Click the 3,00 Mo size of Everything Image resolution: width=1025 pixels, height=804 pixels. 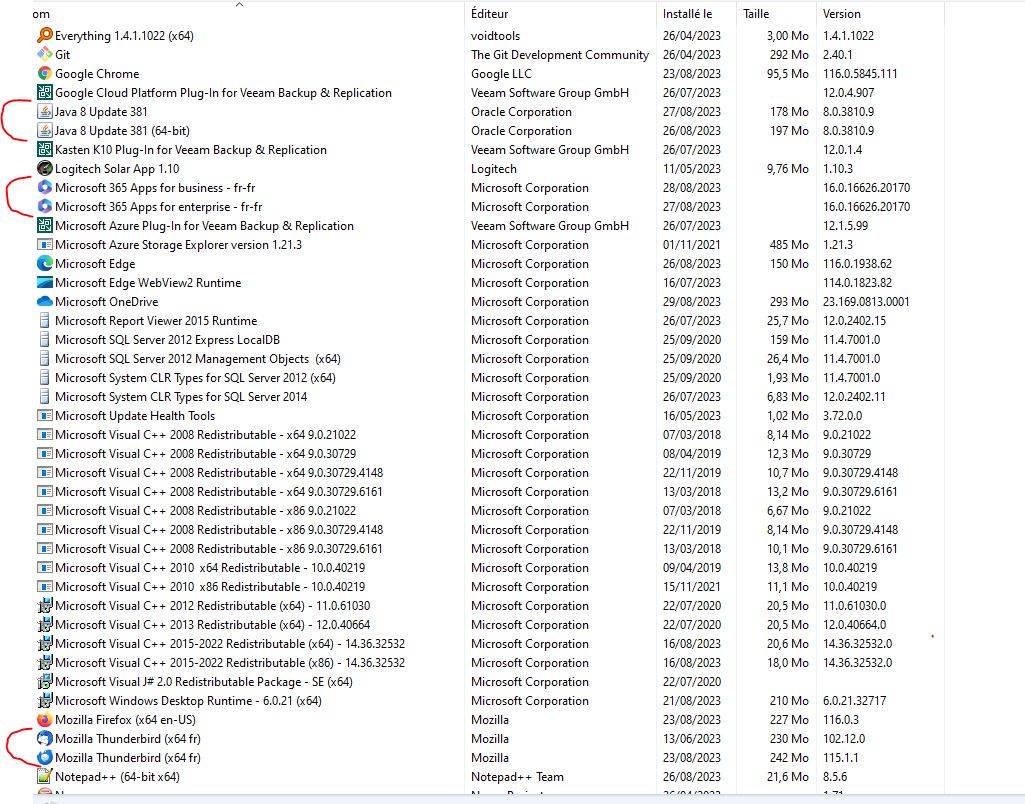click(787, 35)
